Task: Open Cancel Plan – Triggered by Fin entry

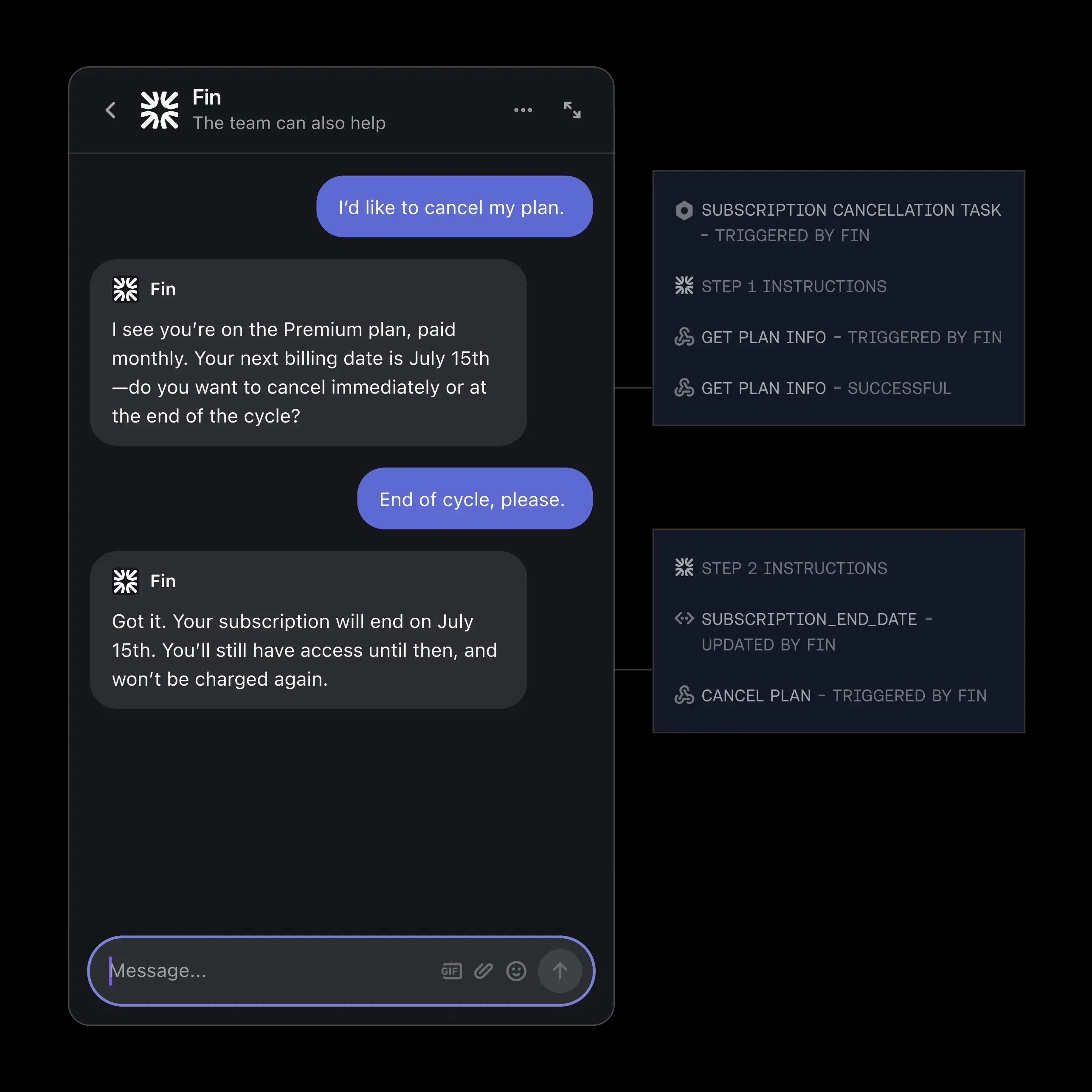Action: click(x=830, y=695)
